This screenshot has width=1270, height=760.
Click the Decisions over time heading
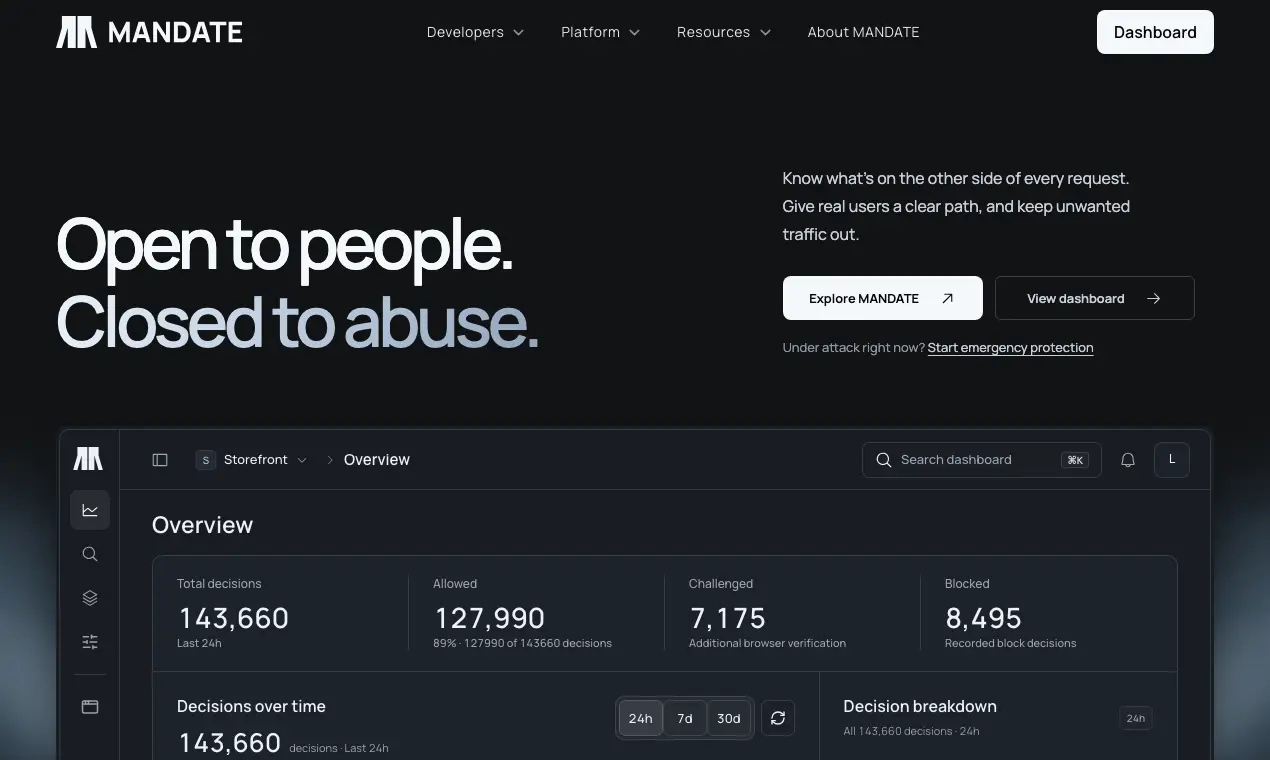tap(251, 706)
